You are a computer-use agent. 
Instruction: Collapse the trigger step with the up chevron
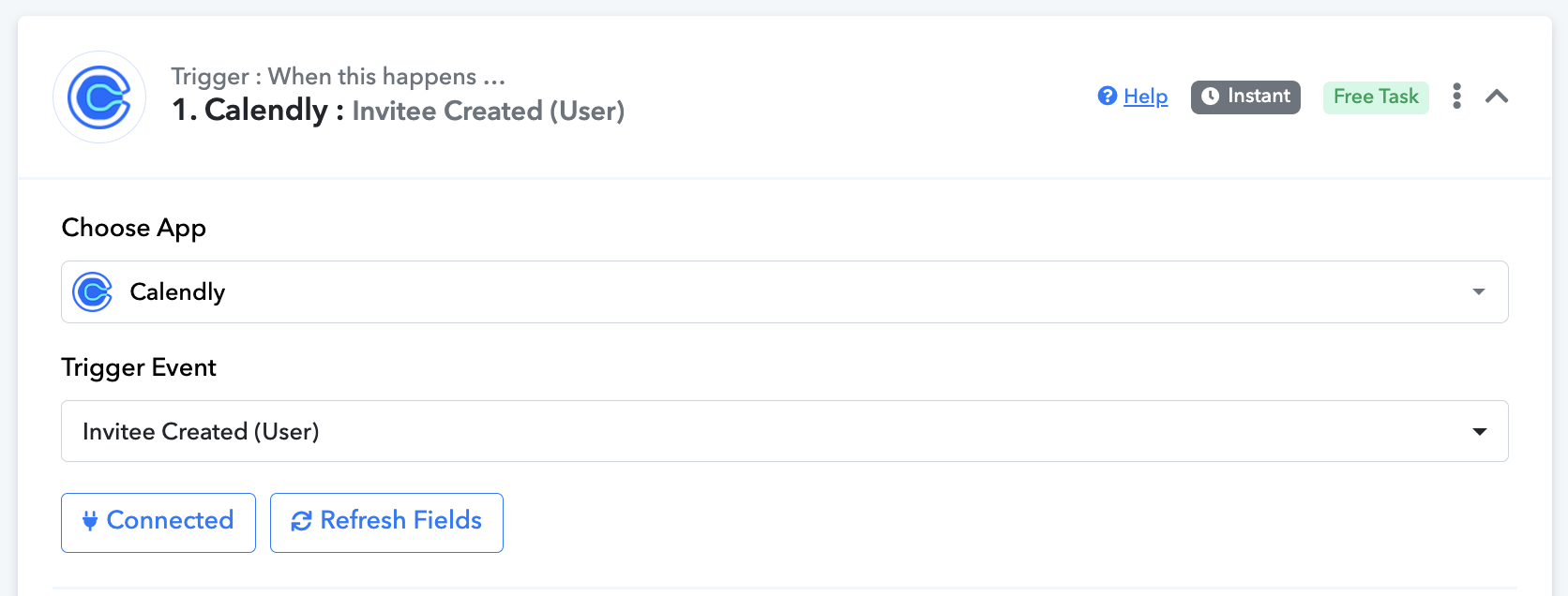click(x=1497, y=97)
